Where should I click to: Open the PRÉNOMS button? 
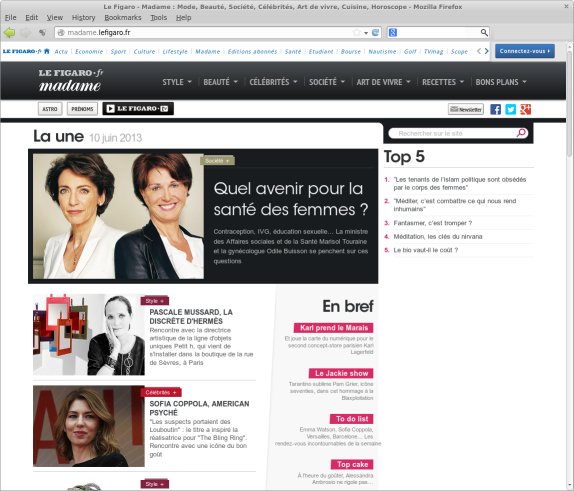click(x=82, y=109)
